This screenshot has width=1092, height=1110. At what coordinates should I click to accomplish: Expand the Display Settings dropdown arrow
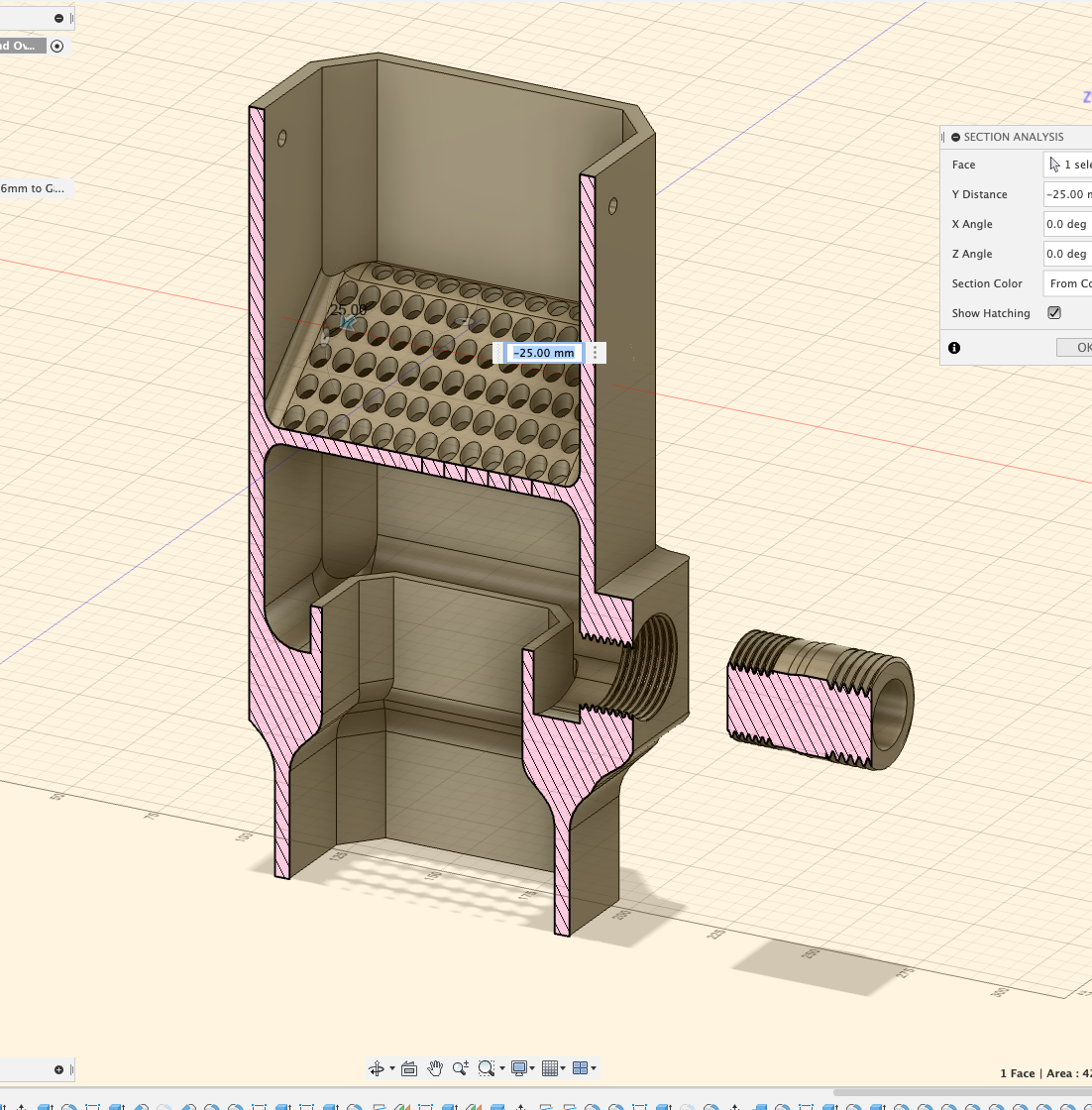[x=532, y=1068]
